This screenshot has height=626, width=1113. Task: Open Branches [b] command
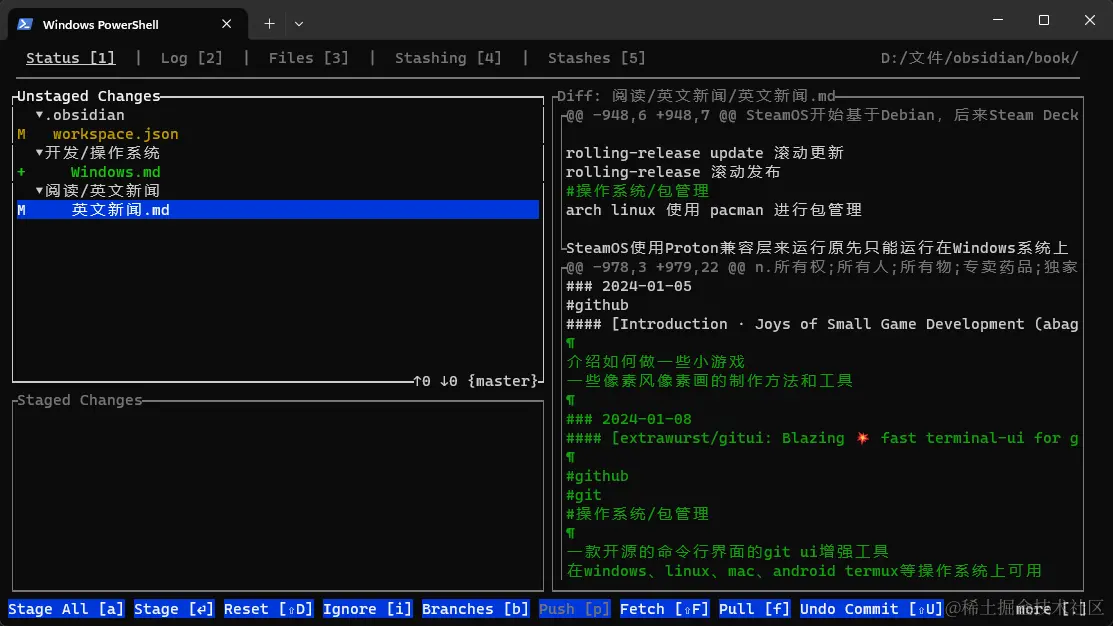tap(476, 609)
